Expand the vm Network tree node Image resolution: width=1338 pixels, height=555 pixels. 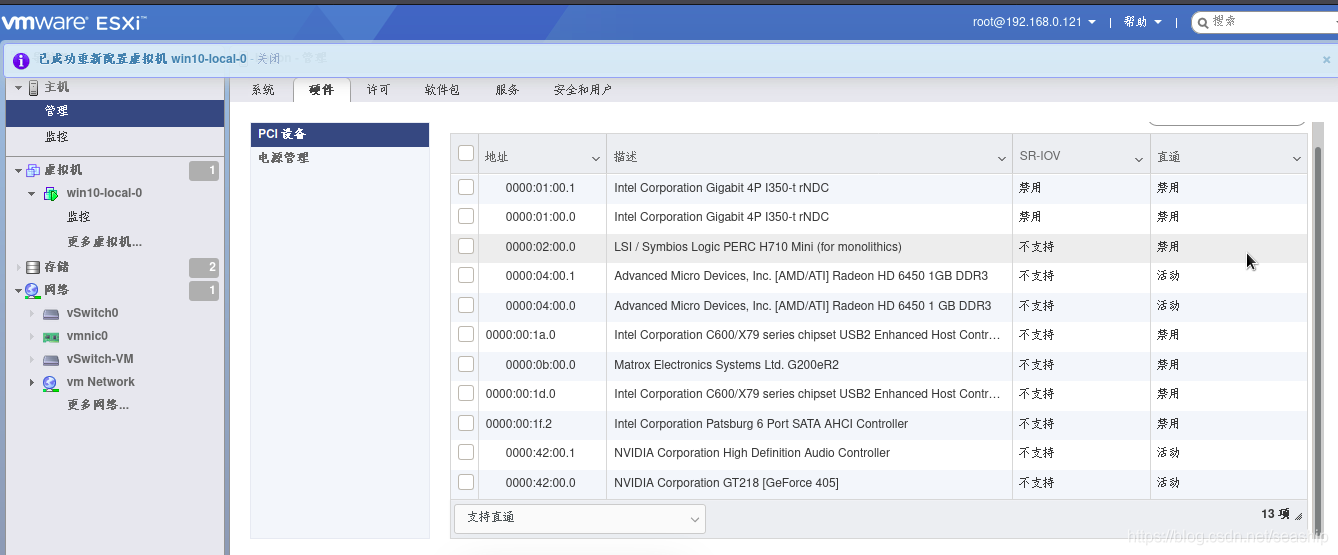(x=32, y=383)
